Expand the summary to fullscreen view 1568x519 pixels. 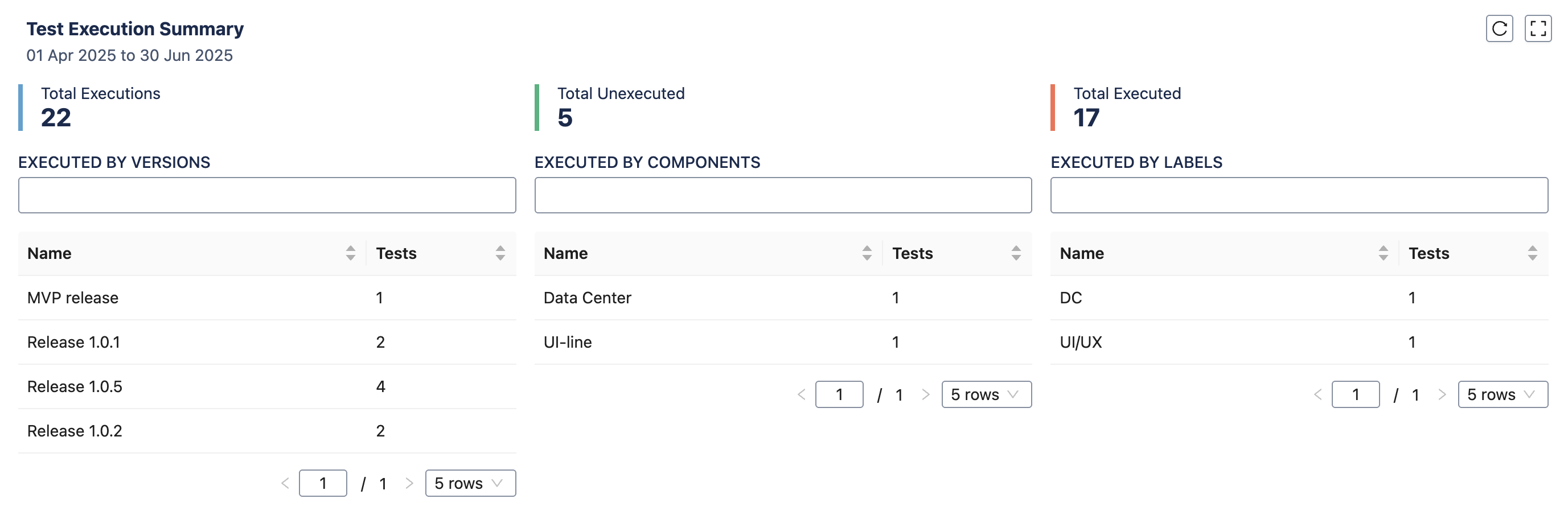[1538, 28]
